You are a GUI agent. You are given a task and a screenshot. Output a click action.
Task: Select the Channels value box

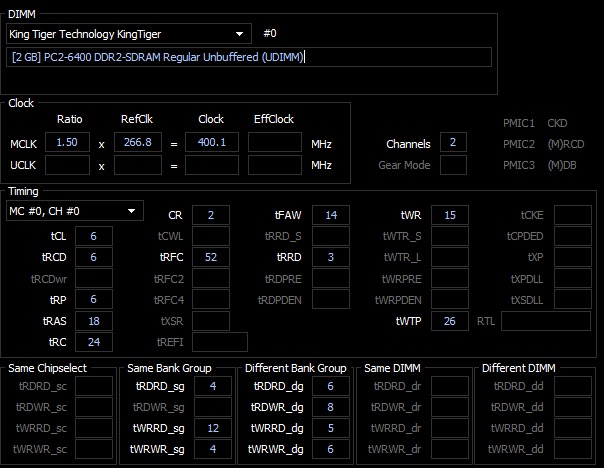[x=453, y=142]
